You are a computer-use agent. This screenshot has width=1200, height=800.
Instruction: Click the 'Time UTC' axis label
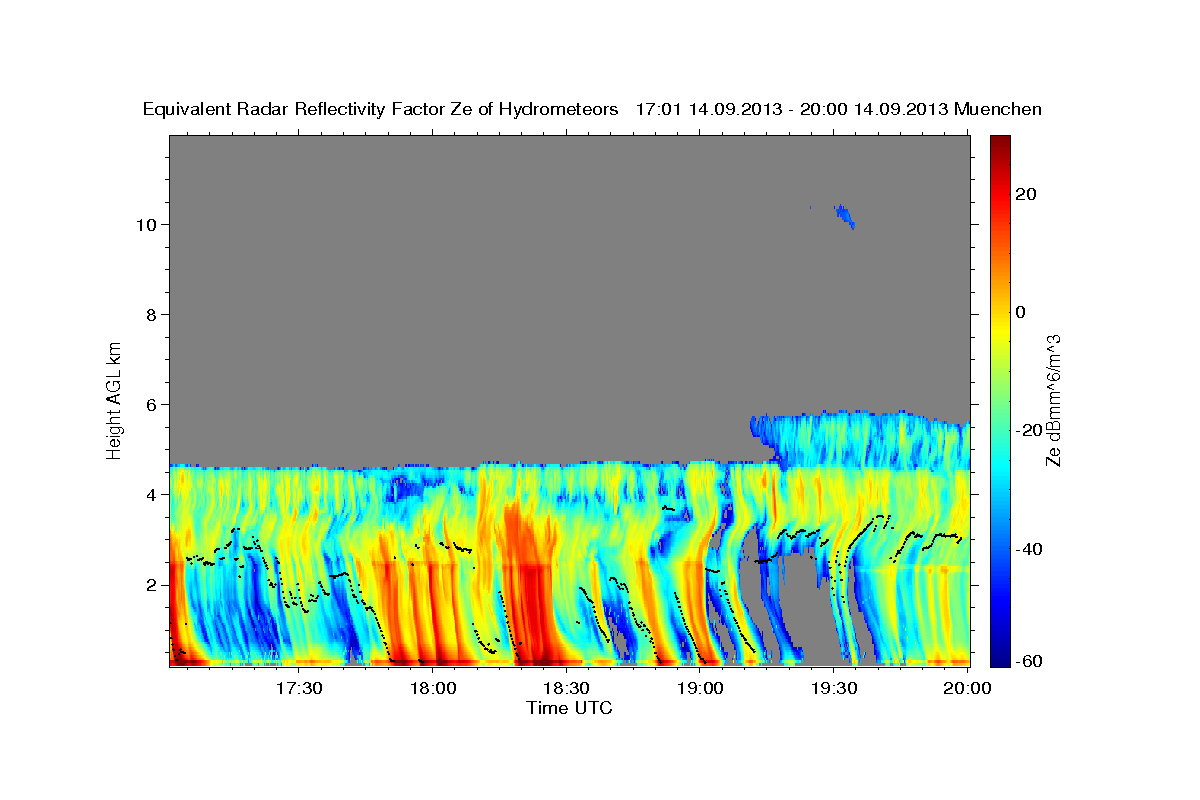pos(569,708)
